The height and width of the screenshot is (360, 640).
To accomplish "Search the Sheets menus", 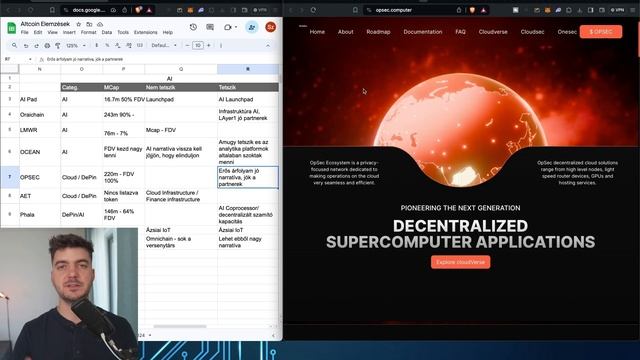I will pos(14,45).
